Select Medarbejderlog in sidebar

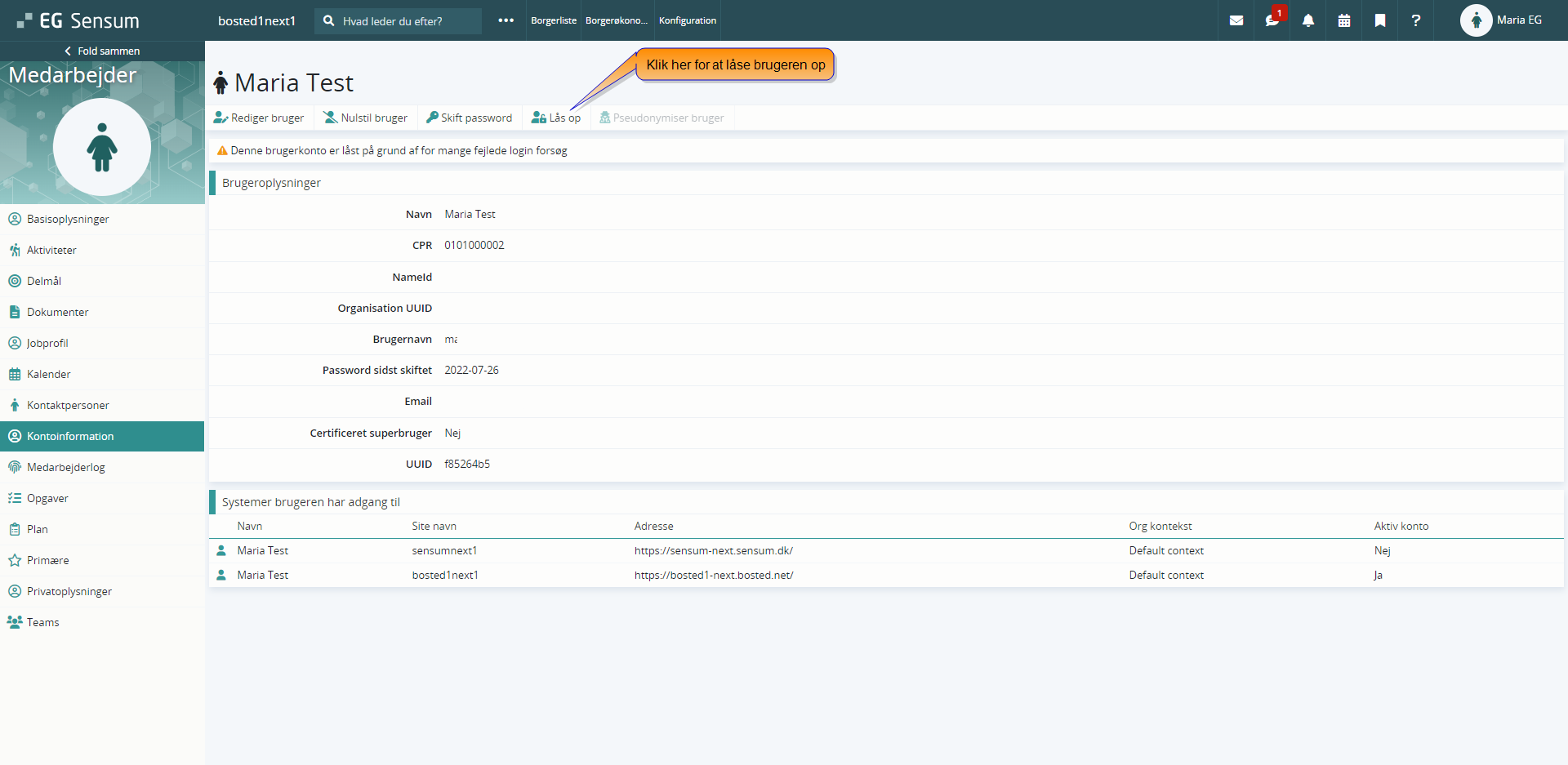point(66,467)
